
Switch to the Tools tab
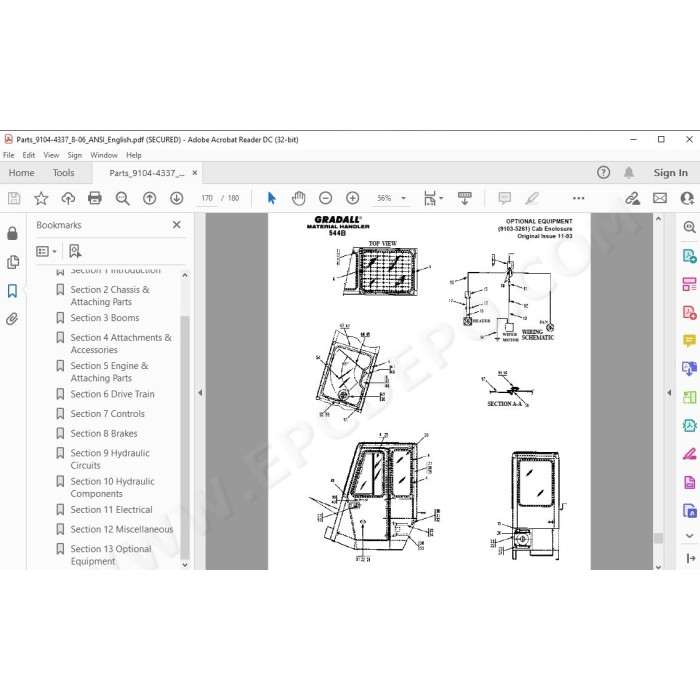[63, 173]
